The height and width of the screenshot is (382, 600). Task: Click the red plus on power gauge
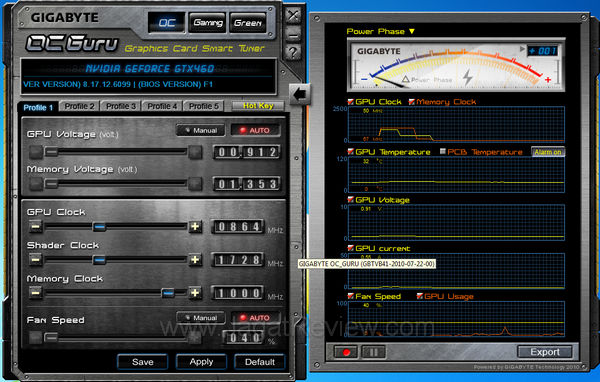click(548, 80)
